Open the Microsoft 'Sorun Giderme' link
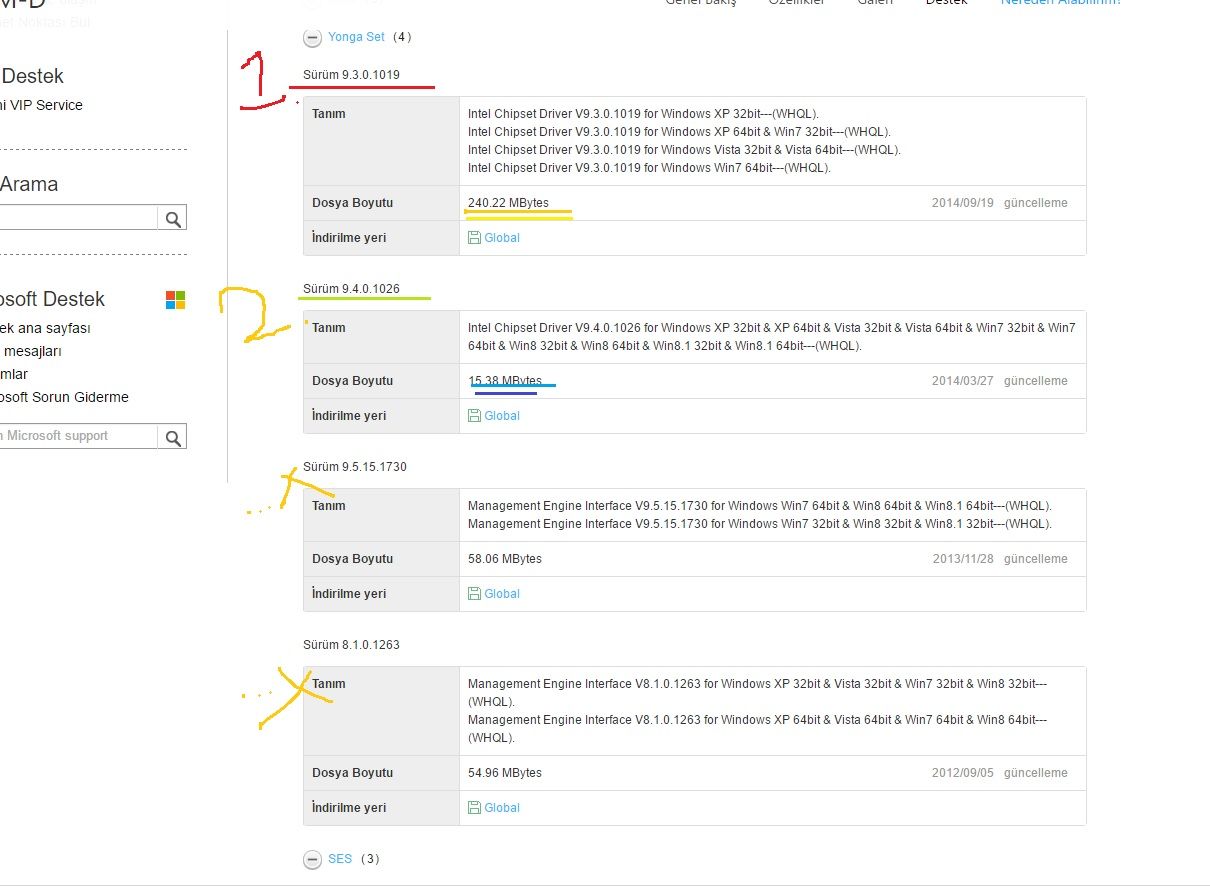 click(x=64, y=397)
